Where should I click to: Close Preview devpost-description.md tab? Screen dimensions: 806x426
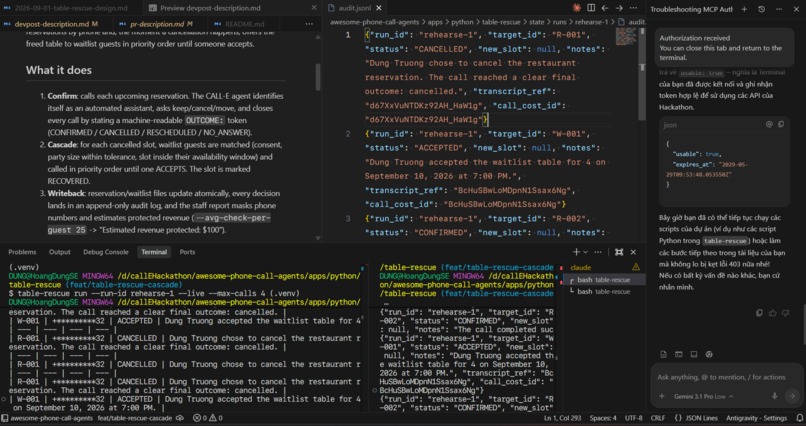point(314,8)
